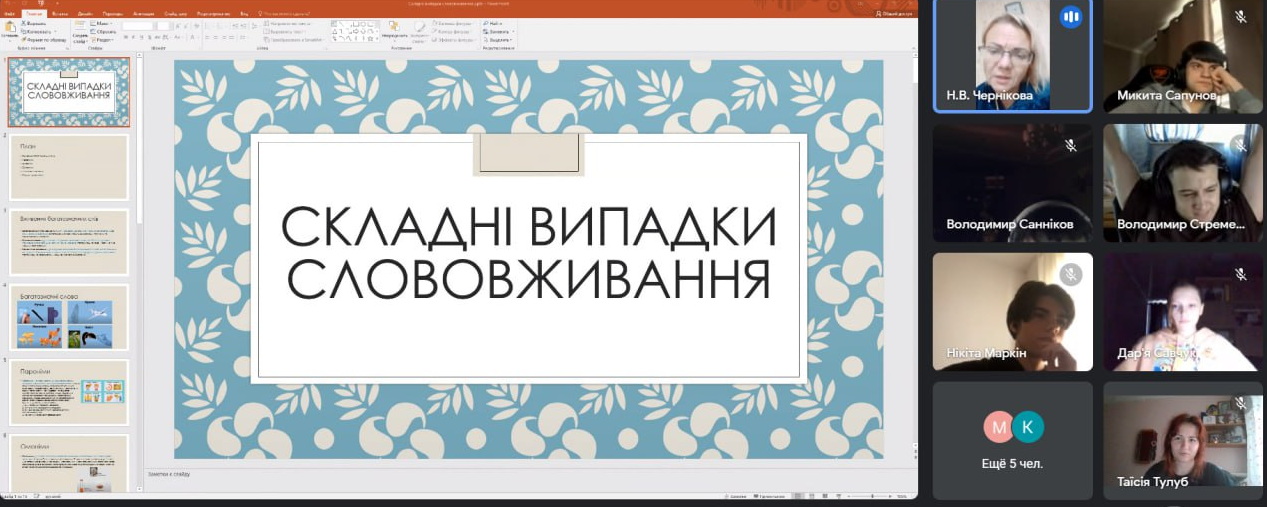
Task: Toggle muted mic icon on Нікіта Маркін tile
Action: (x=1071, y=274)
